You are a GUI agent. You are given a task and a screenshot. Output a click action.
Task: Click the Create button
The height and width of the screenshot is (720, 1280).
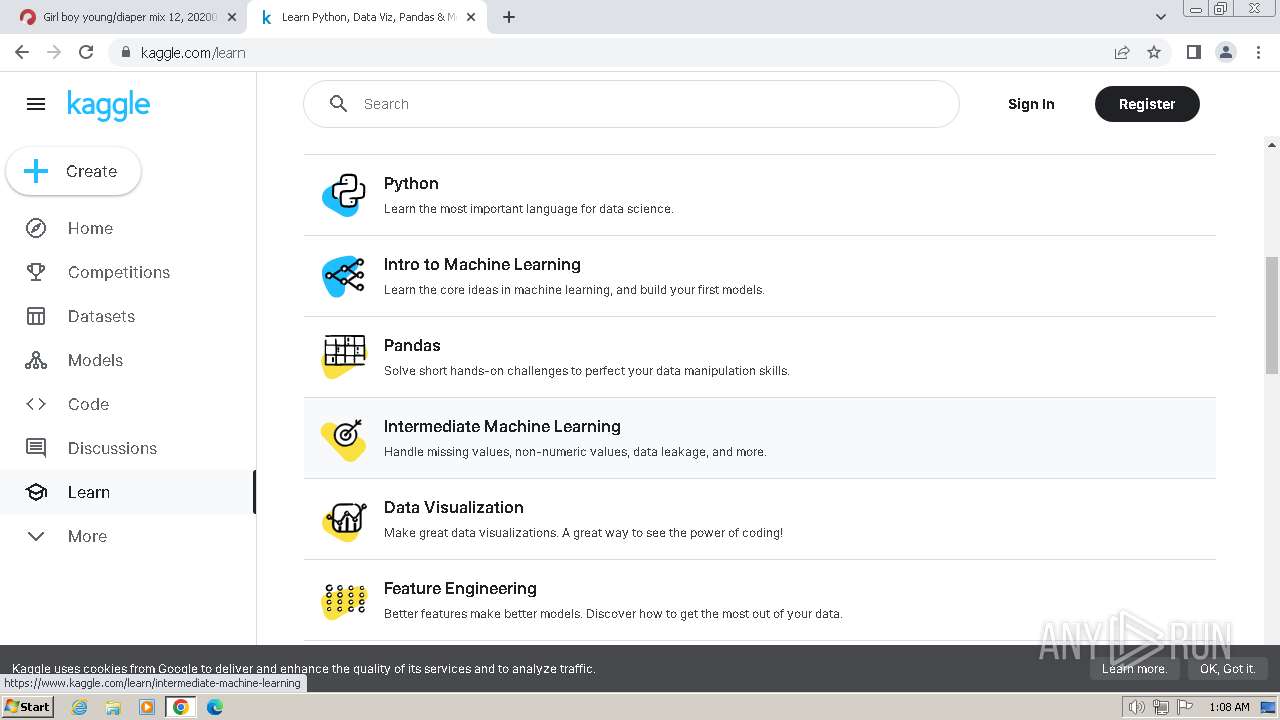74,172
